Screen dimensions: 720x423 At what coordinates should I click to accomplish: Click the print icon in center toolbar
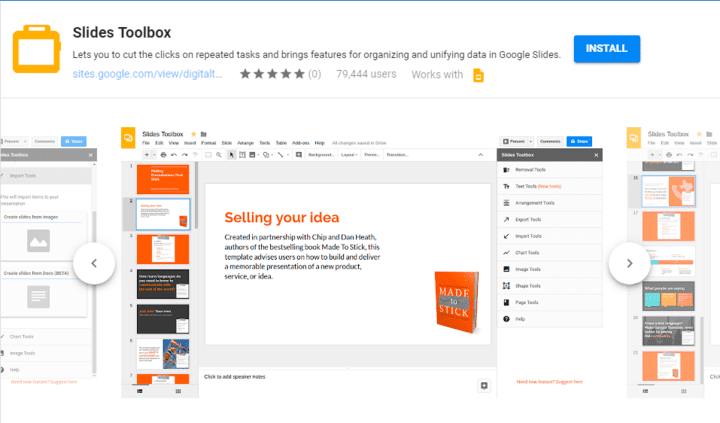coord(163,155)
